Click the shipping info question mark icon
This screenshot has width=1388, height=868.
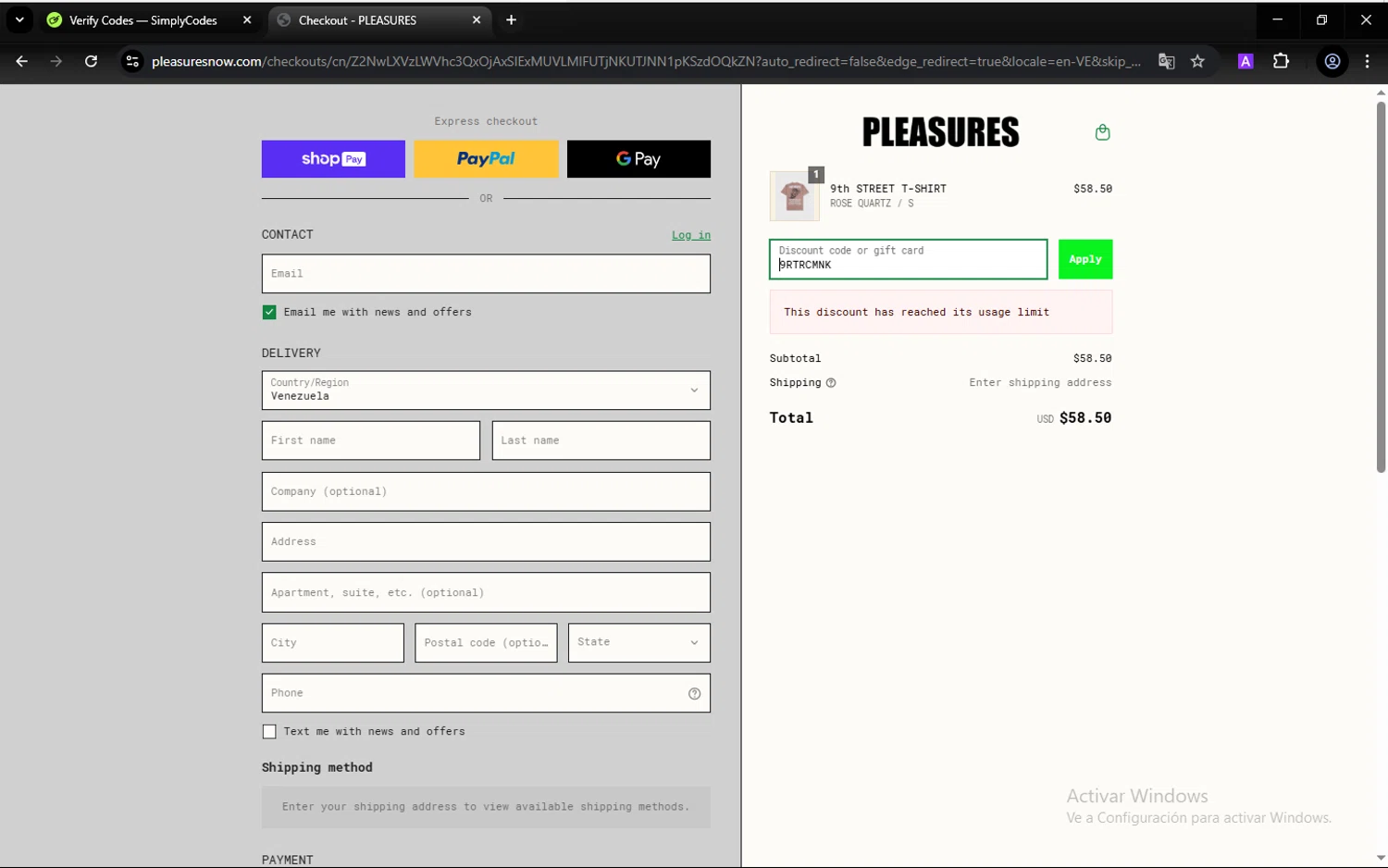[x=831, y=382]
